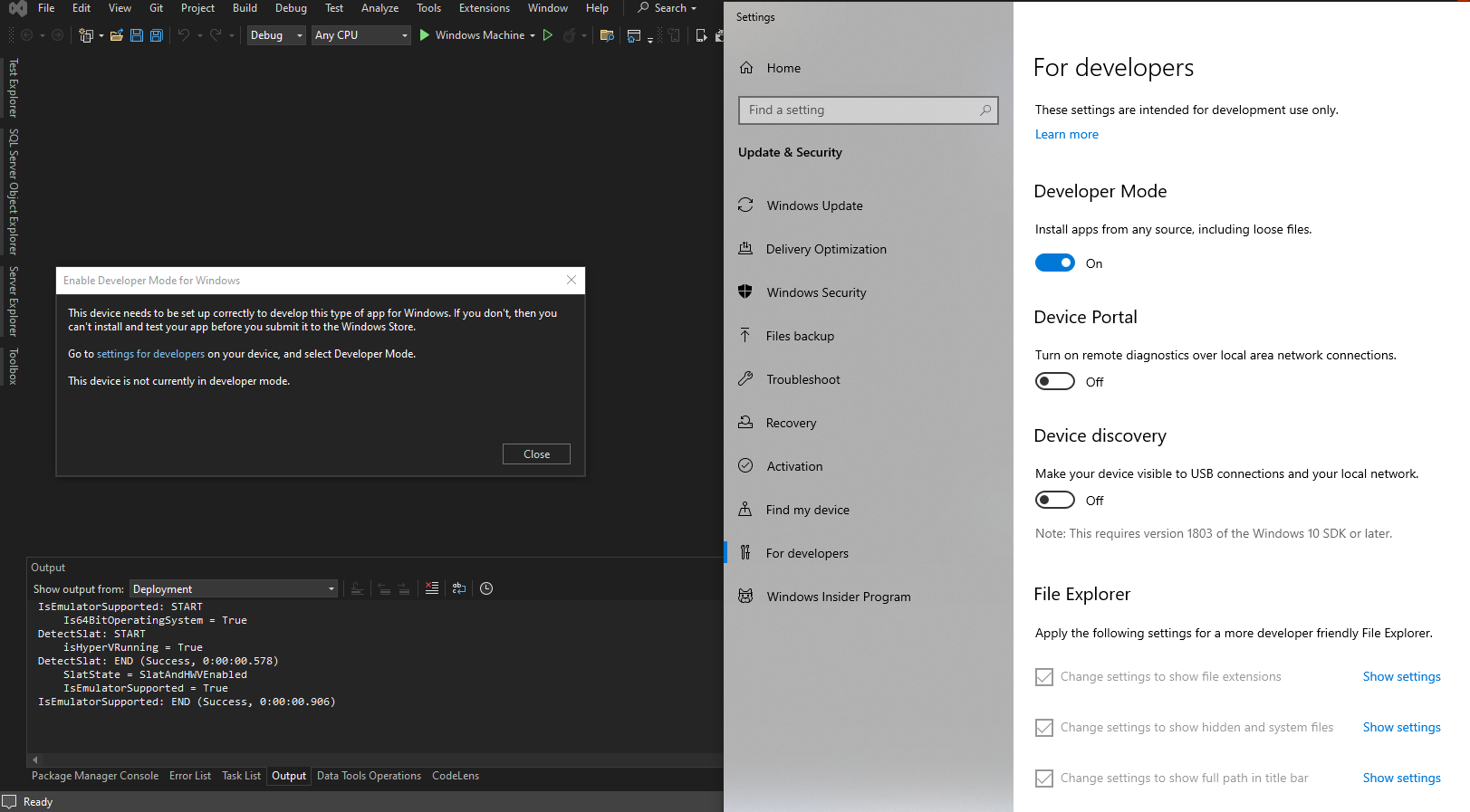Screen dimensions: 1470x812
Task: Click Show settings for file extensions
Action: [1401, 677]
